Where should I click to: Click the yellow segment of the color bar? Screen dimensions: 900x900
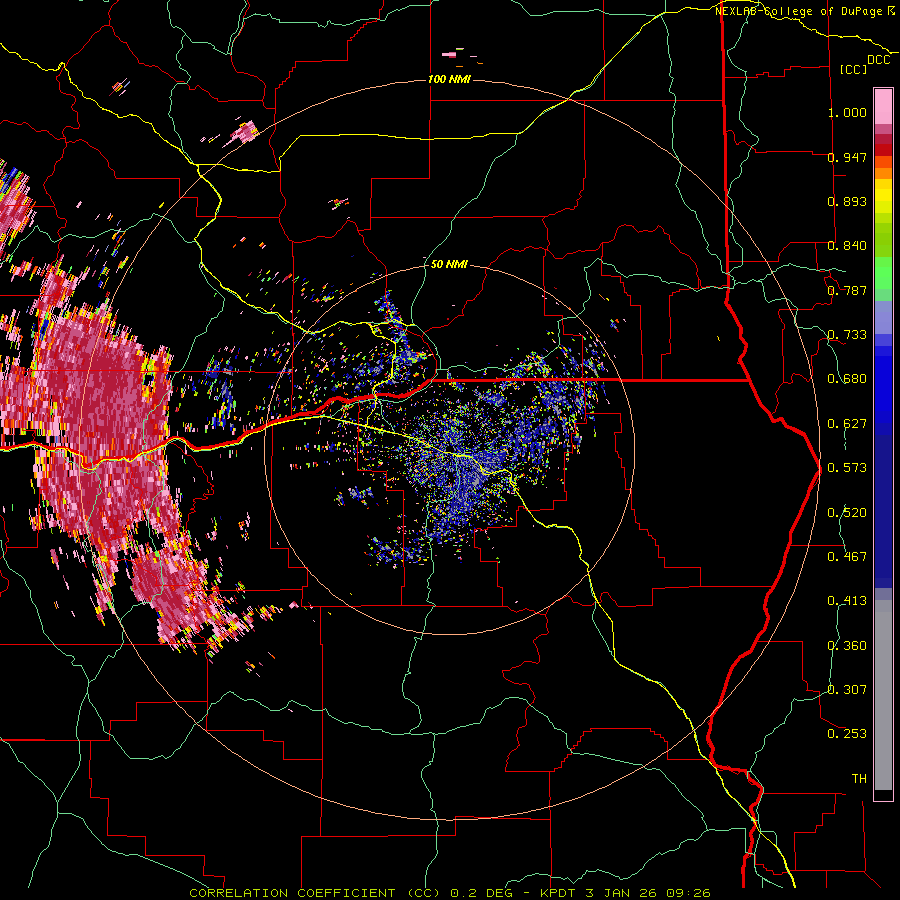pos(883,198)
